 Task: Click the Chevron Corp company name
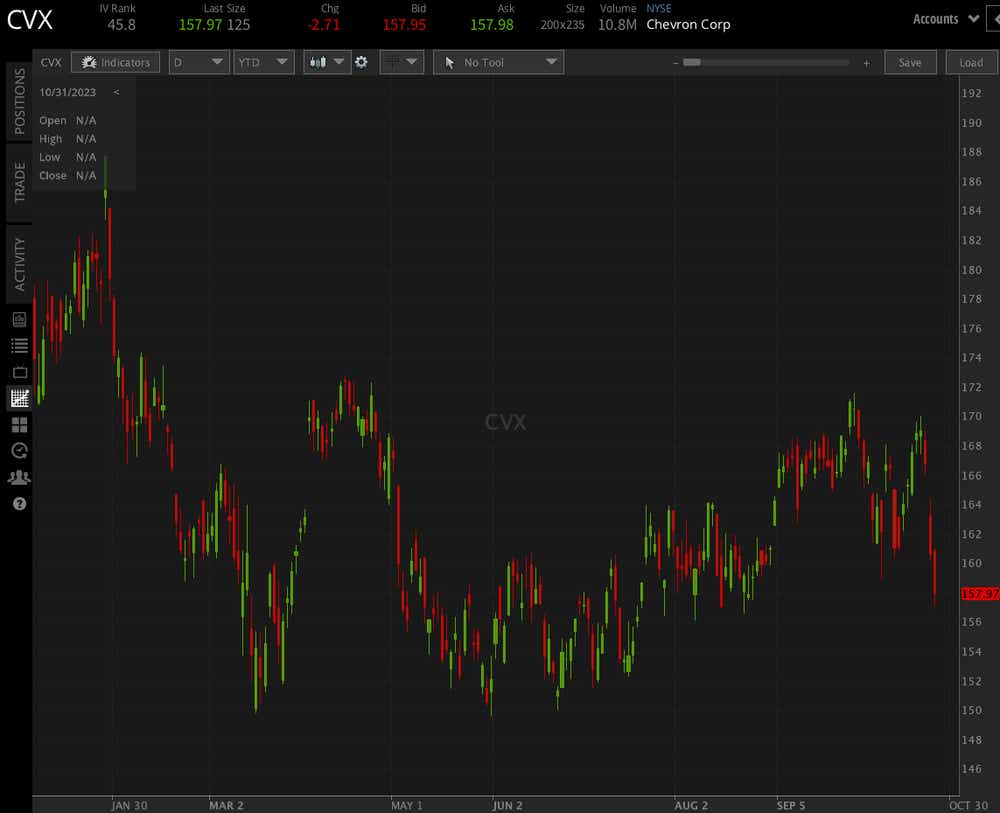[688, 25]
